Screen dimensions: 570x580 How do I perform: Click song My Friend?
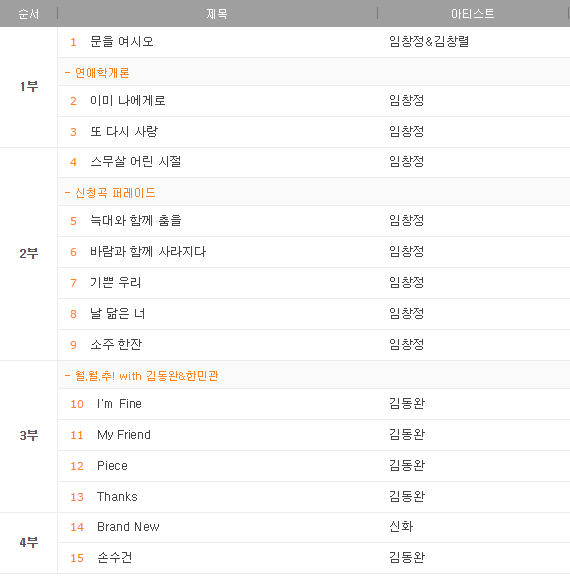pyautogui.click(x=124, y=435)
